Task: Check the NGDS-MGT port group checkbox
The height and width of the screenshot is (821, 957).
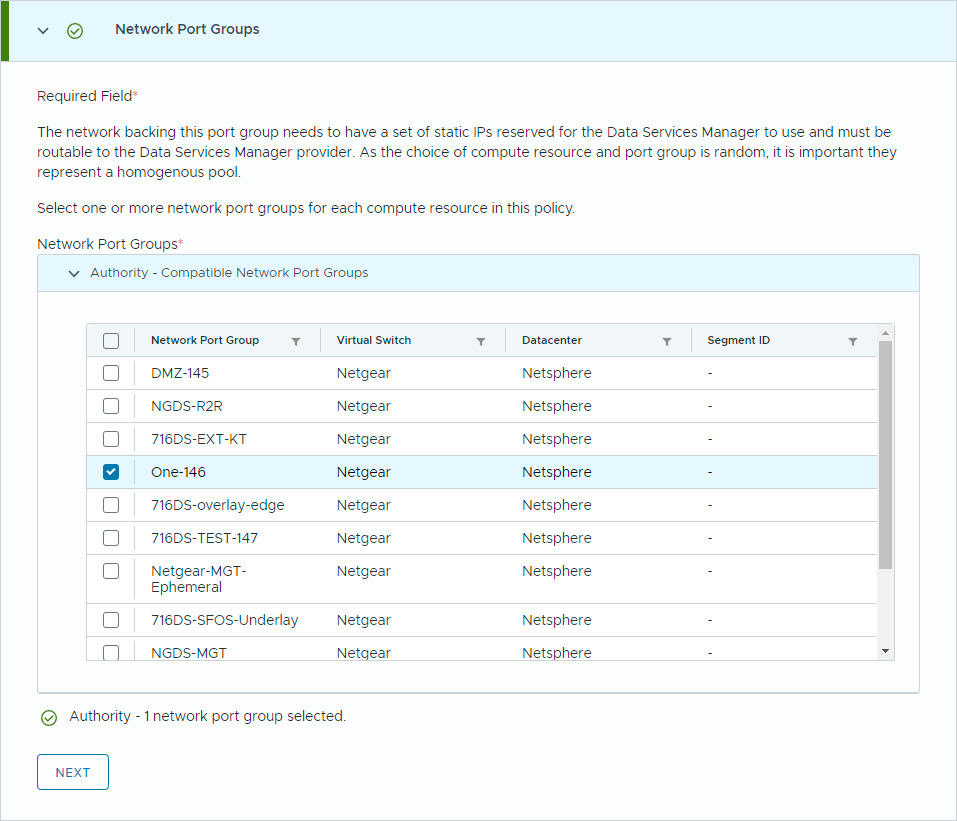Action: (x=111, y=653)
